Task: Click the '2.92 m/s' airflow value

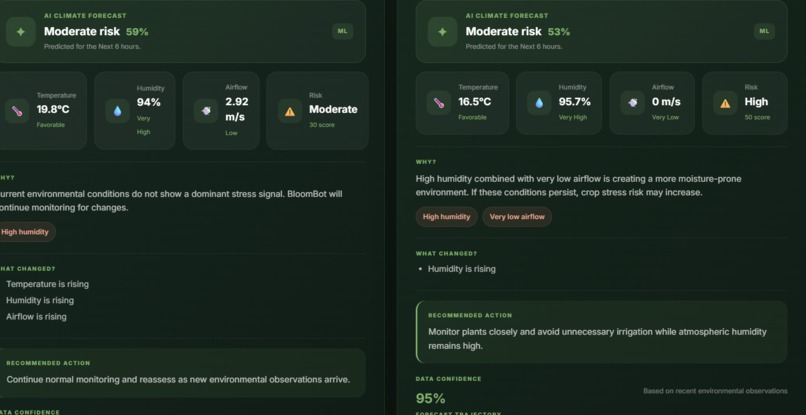Action: (236, 109)
